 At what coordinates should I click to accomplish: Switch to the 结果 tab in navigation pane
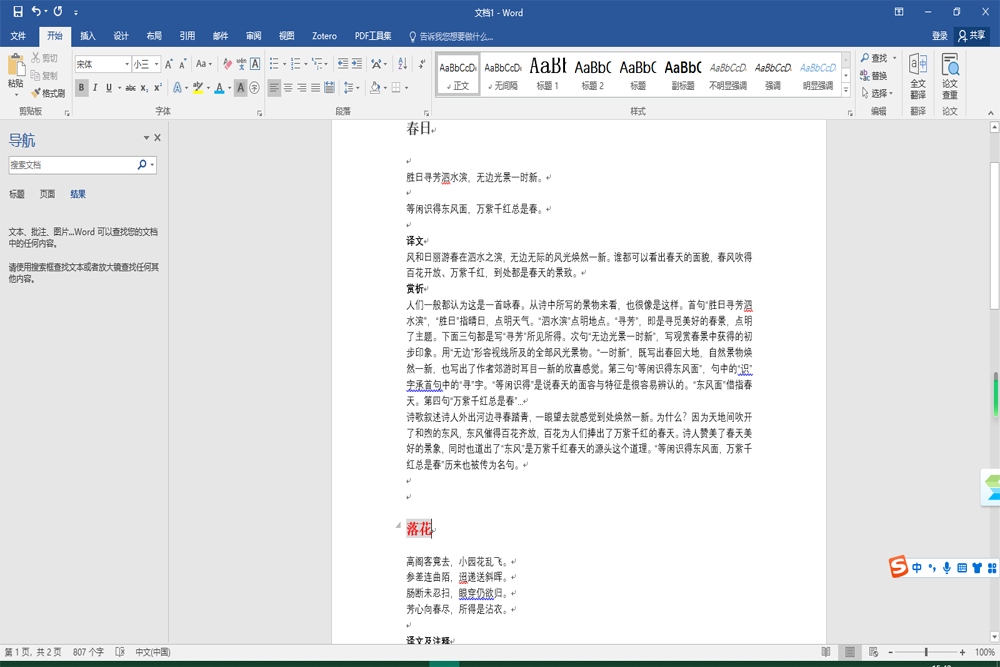click(x=77, y=194)
